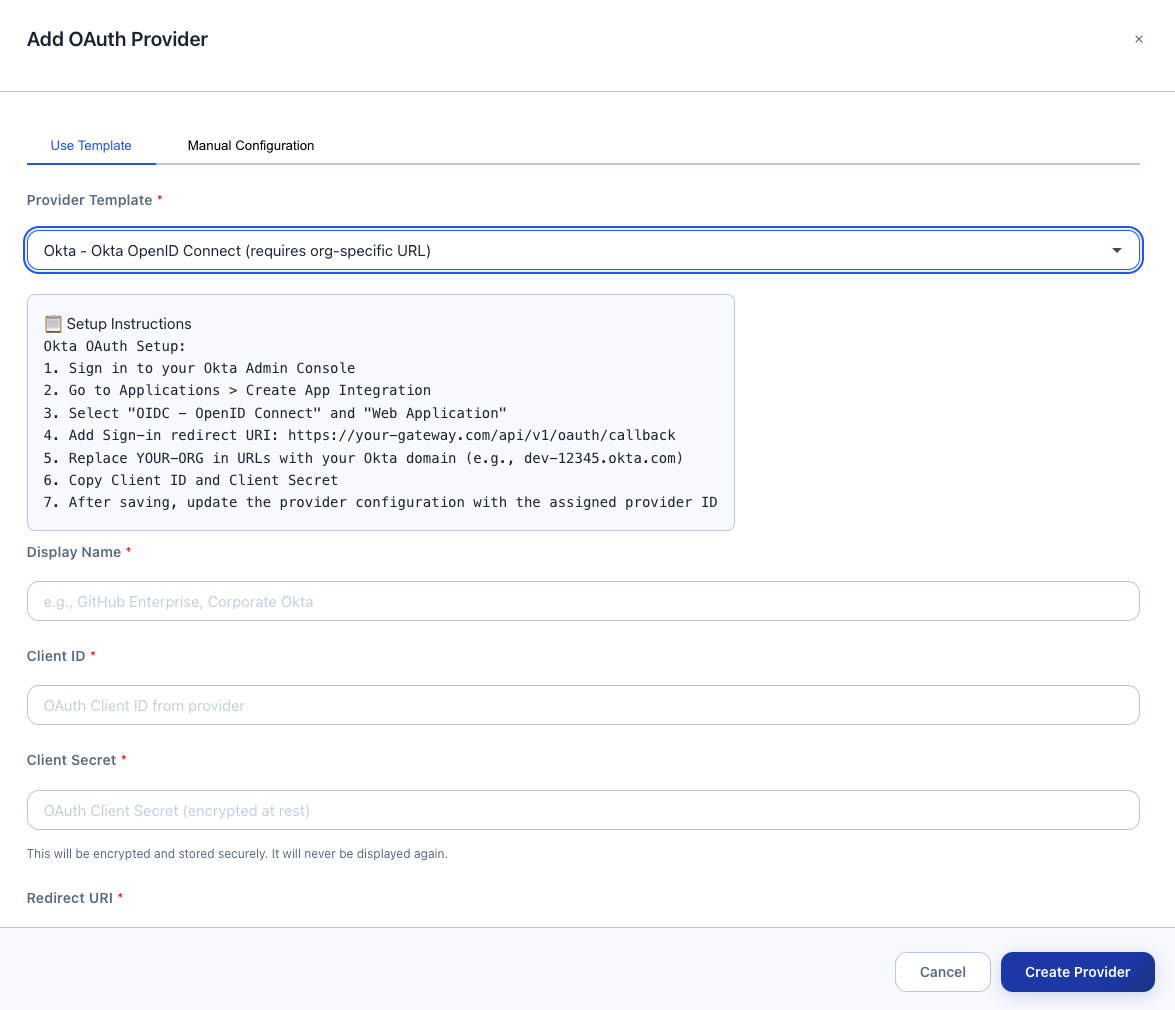Click the Client ID input field
The height and width of the screenshot is (1010, 1175).
click(x=583, y=705)
